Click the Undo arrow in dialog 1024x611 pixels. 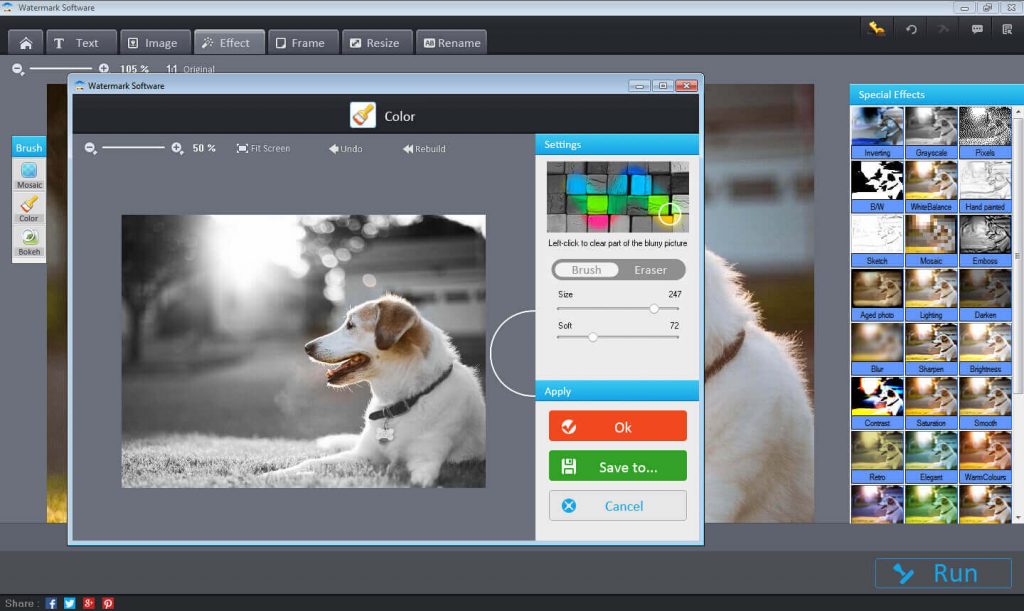[x=345, y=149]
